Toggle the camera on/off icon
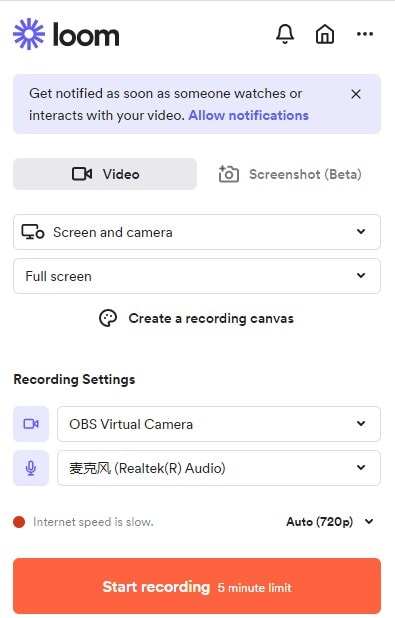 31,424
